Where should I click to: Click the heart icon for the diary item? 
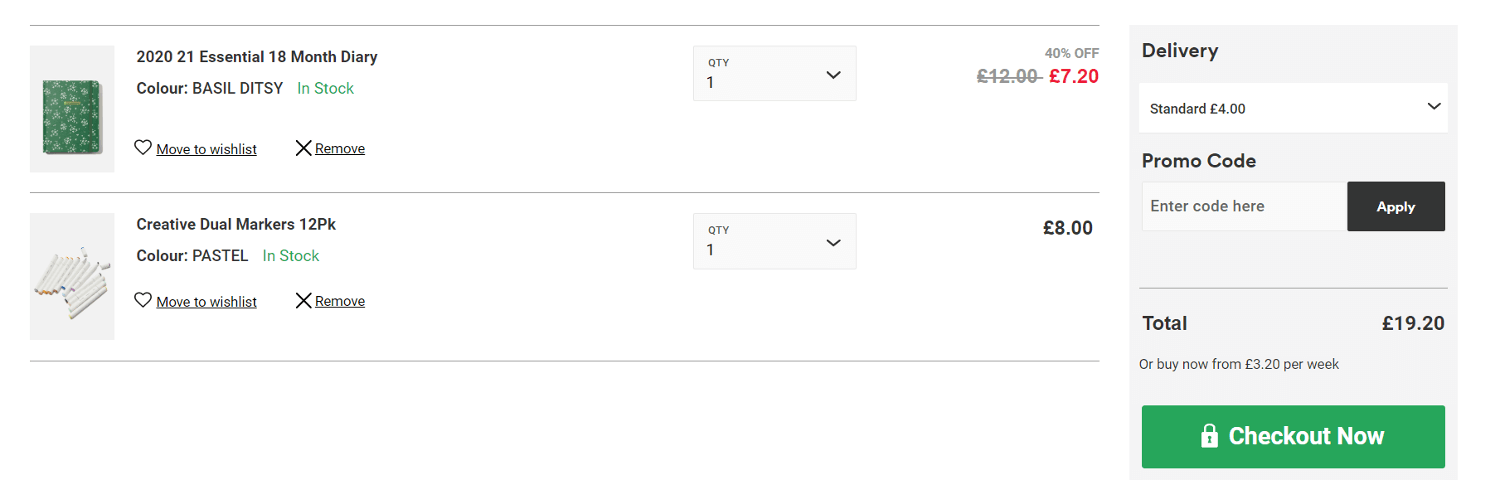click(x=143, y=147)
